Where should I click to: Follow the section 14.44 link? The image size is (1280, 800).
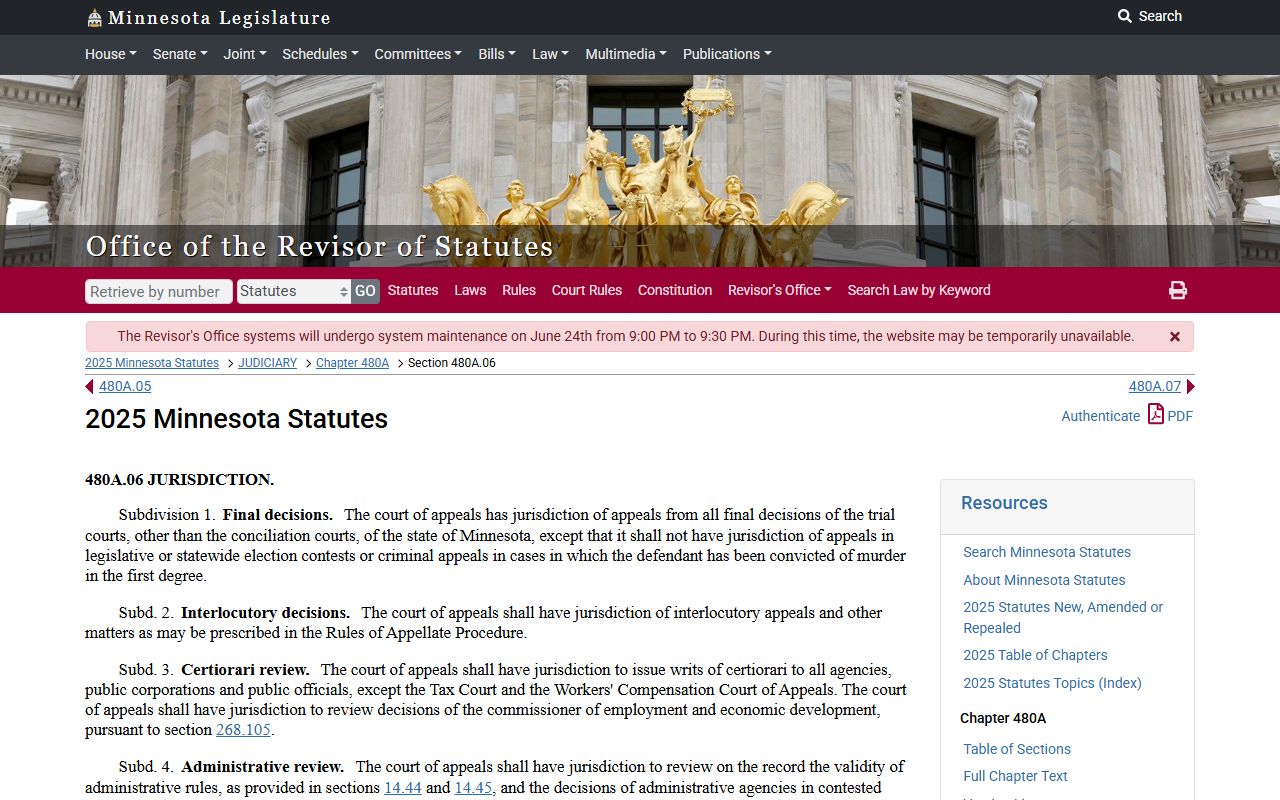pyautogui.click(x=403, y=788)
